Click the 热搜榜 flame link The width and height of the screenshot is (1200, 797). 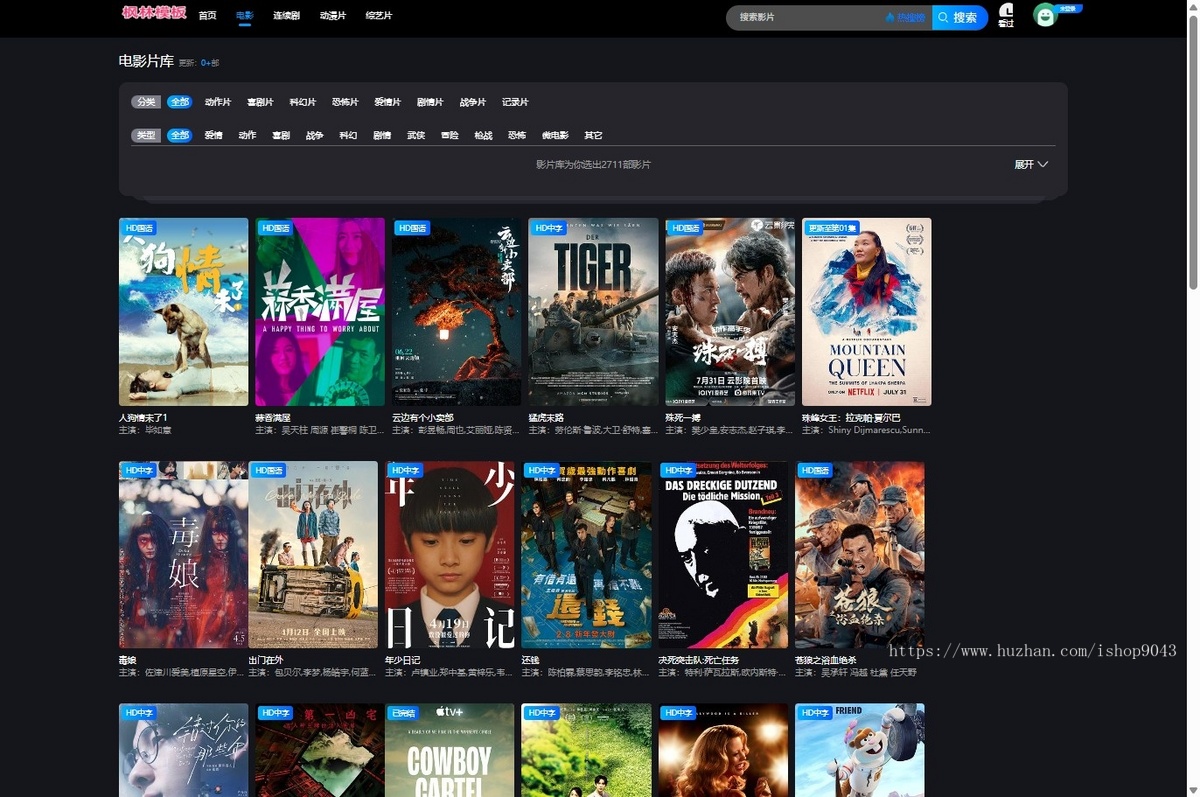pos(906,17)
